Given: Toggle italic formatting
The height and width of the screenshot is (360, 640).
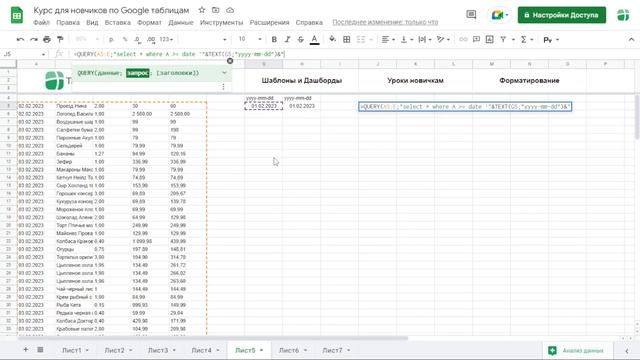Looking at the screenshot, I should [x=287, y=40].
